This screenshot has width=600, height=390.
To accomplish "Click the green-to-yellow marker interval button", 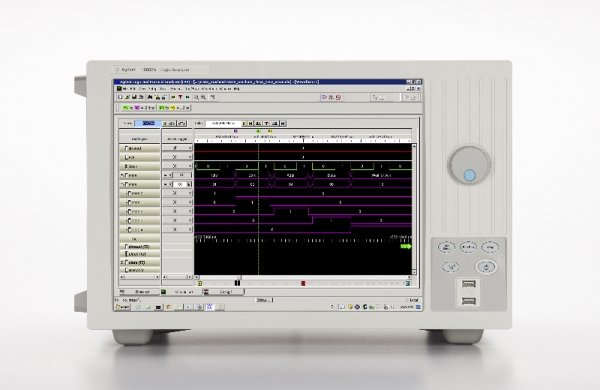I will (174, 108).
